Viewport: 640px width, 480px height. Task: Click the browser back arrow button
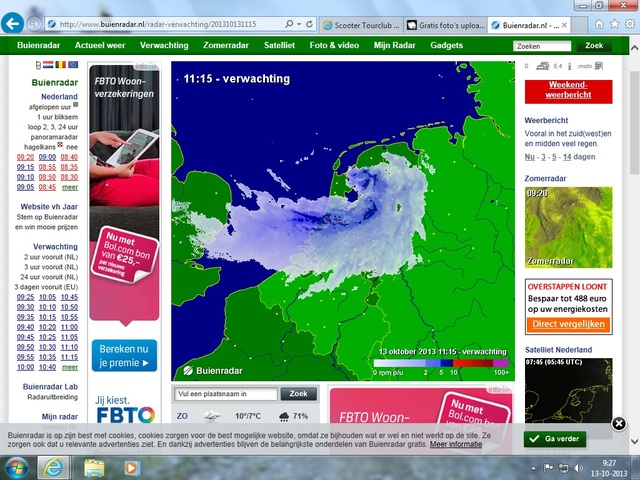[14, 23]
